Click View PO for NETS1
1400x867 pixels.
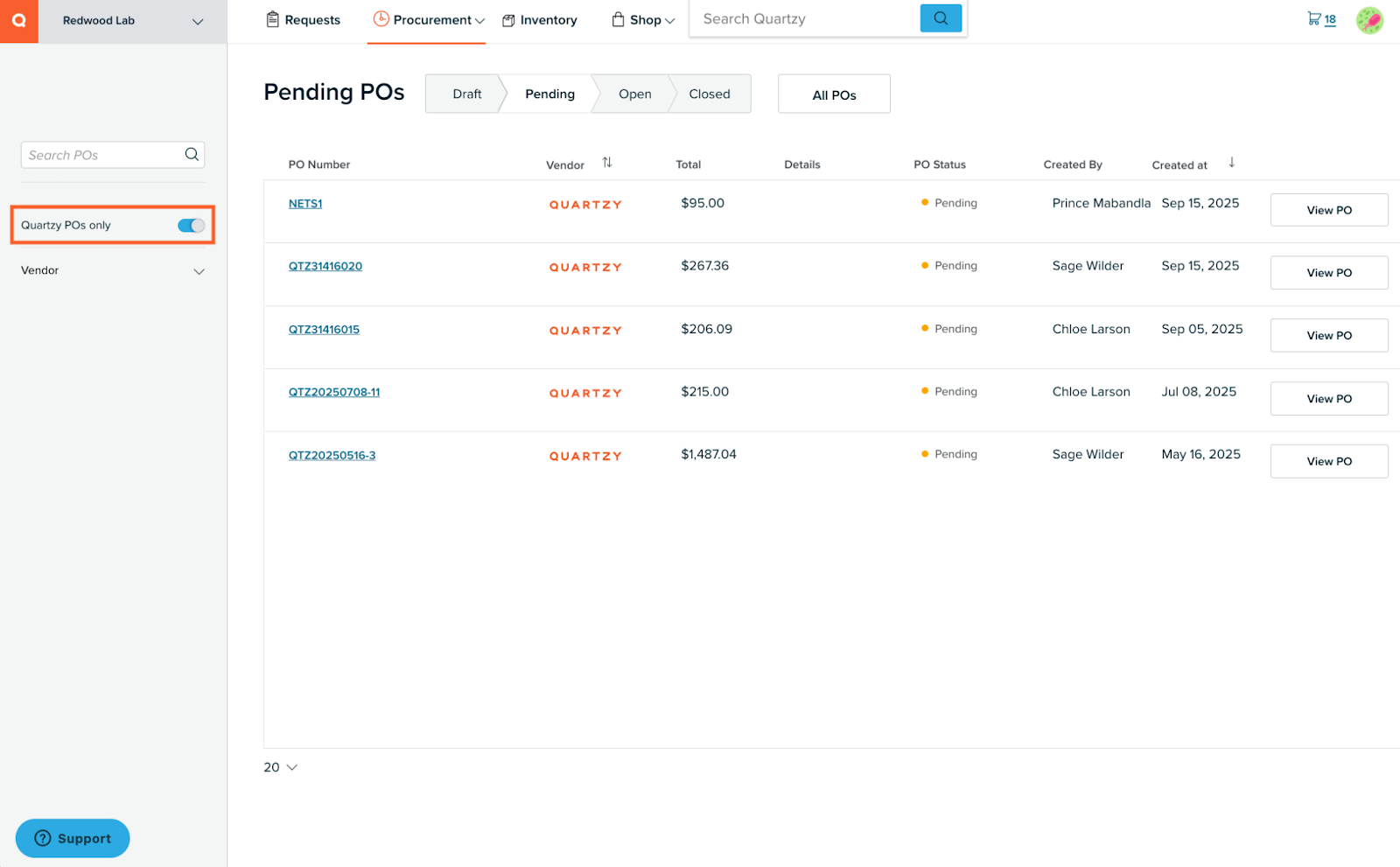1328,209
